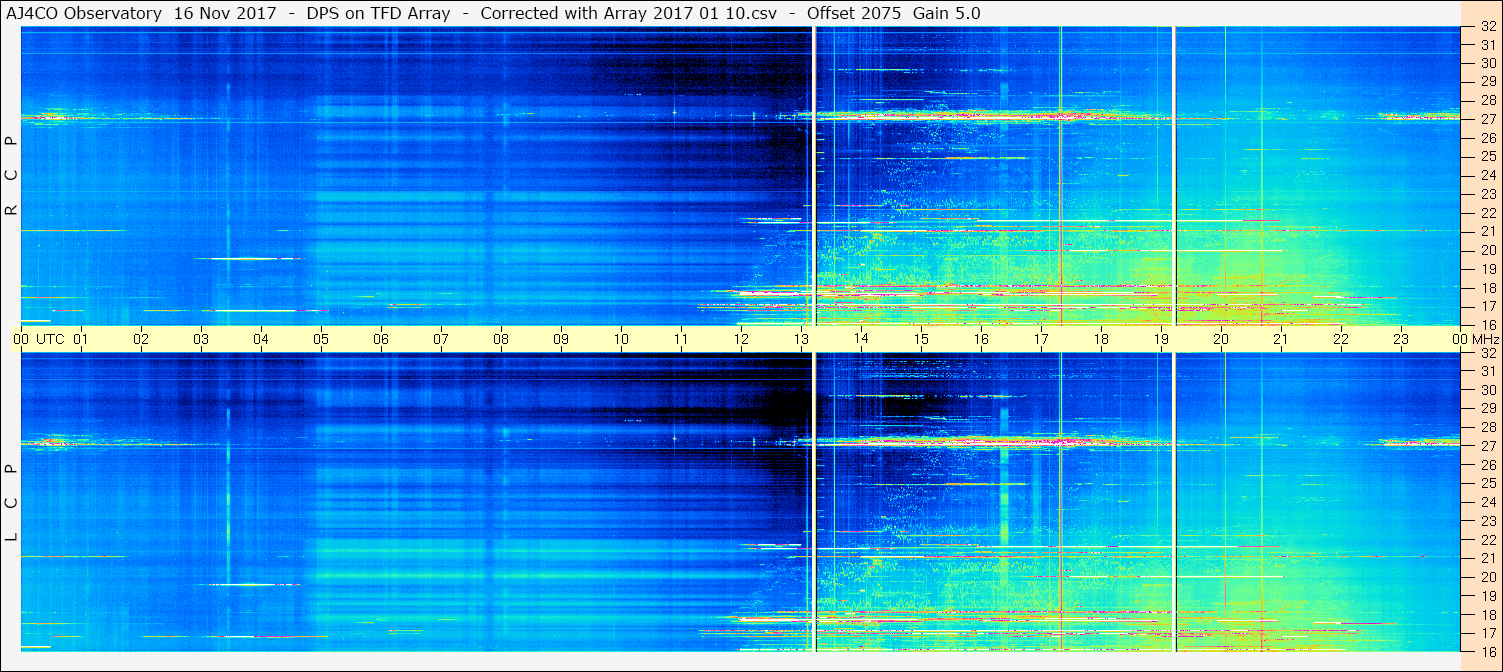
Task: Select the 17 hour tick on time axis
Action: point(1041,339)
